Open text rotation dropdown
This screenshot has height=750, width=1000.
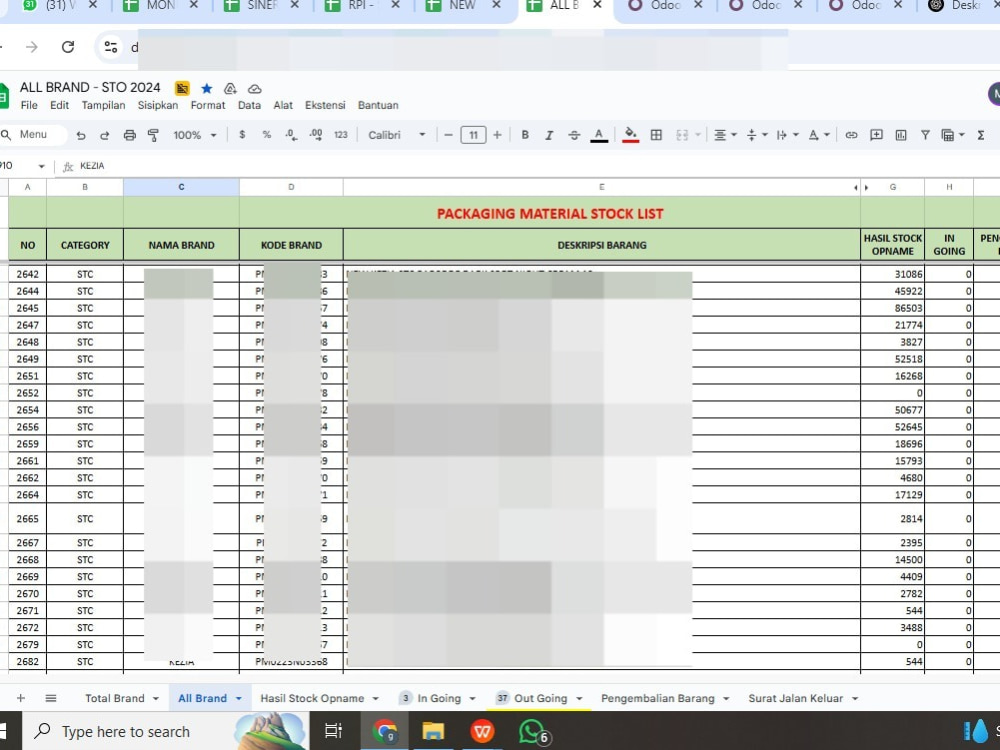pos(819,135)
